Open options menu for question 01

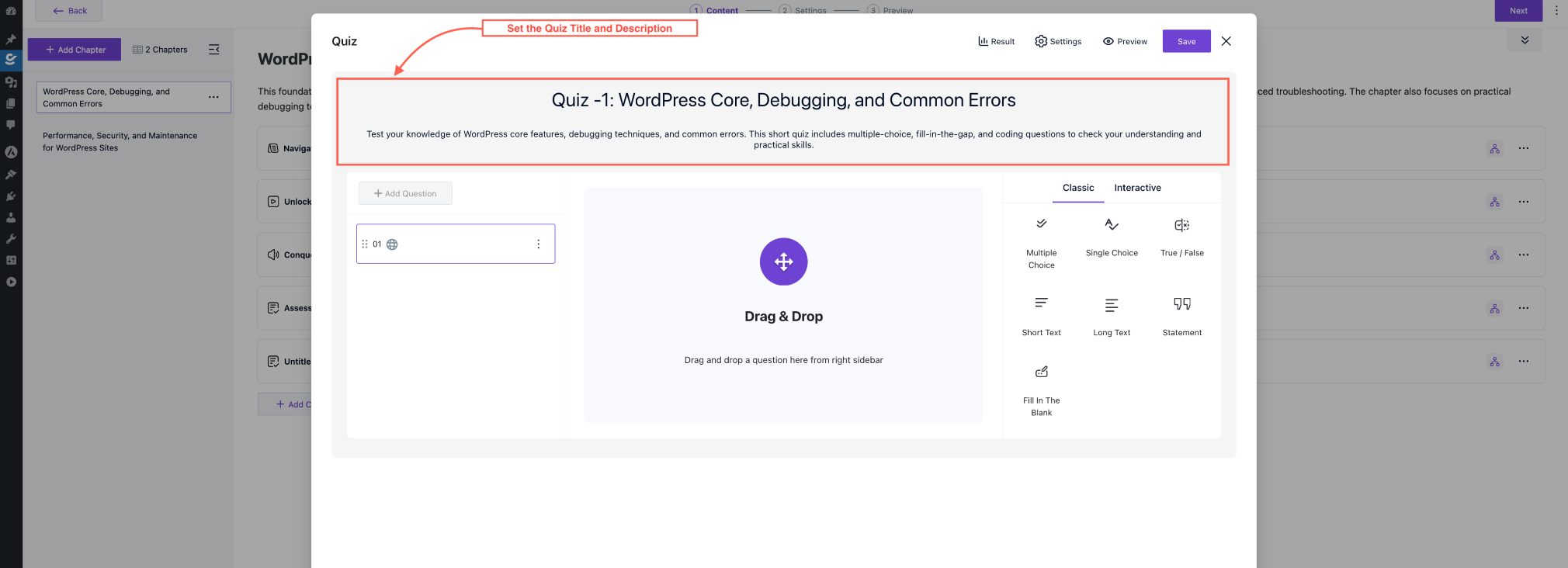(538, 244)
